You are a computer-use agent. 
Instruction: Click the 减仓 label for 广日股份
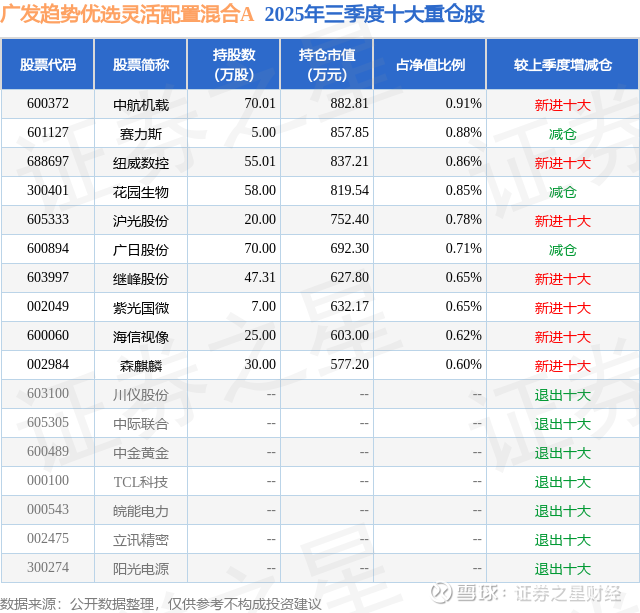coord(563,249)
